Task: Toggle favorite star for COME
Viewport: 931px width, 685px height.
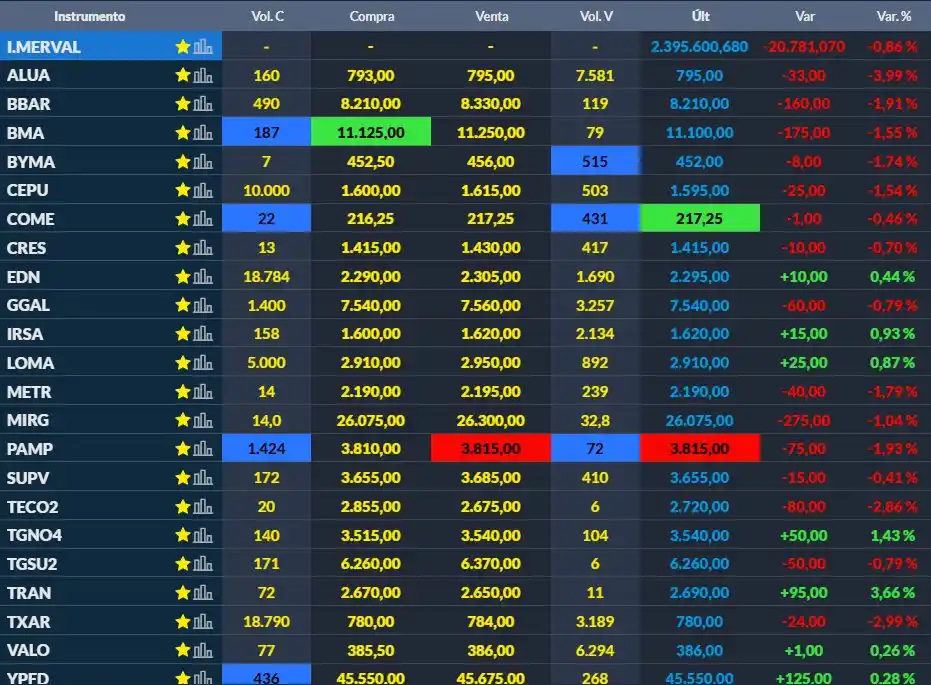Action: point(183,219)
